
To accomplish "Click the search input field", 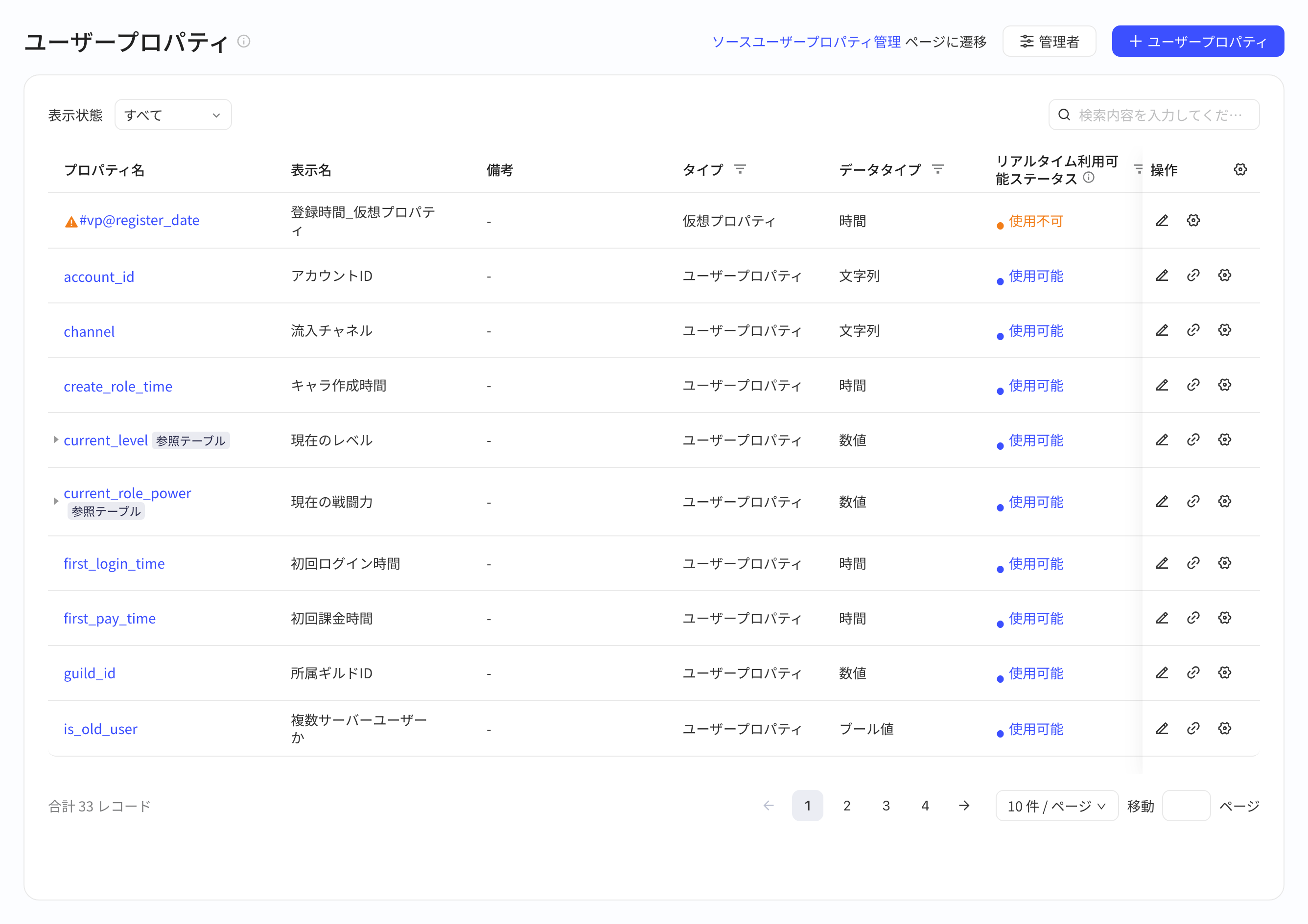I will pyautogui.click(x=1154, y=115).
